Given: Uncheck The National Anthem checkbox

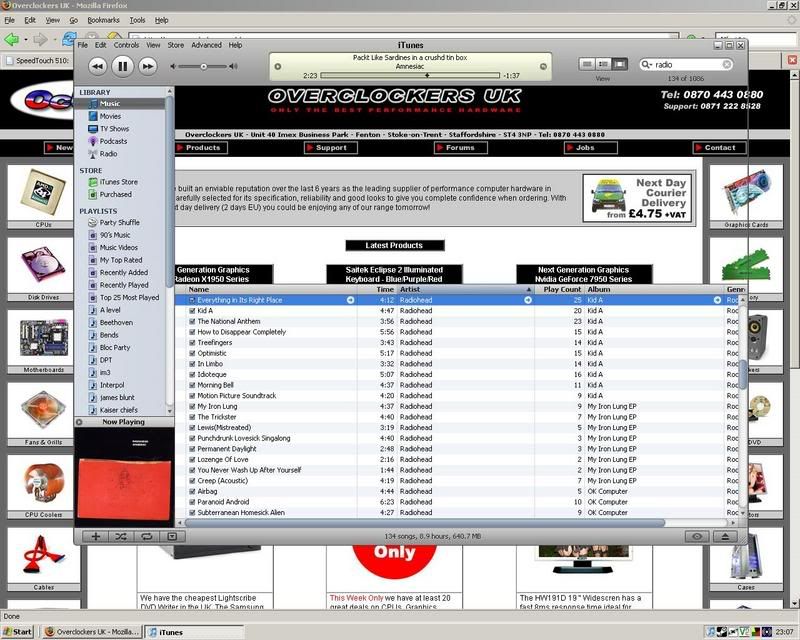Looking at the screenshot, I should click(x=192, y=322).
